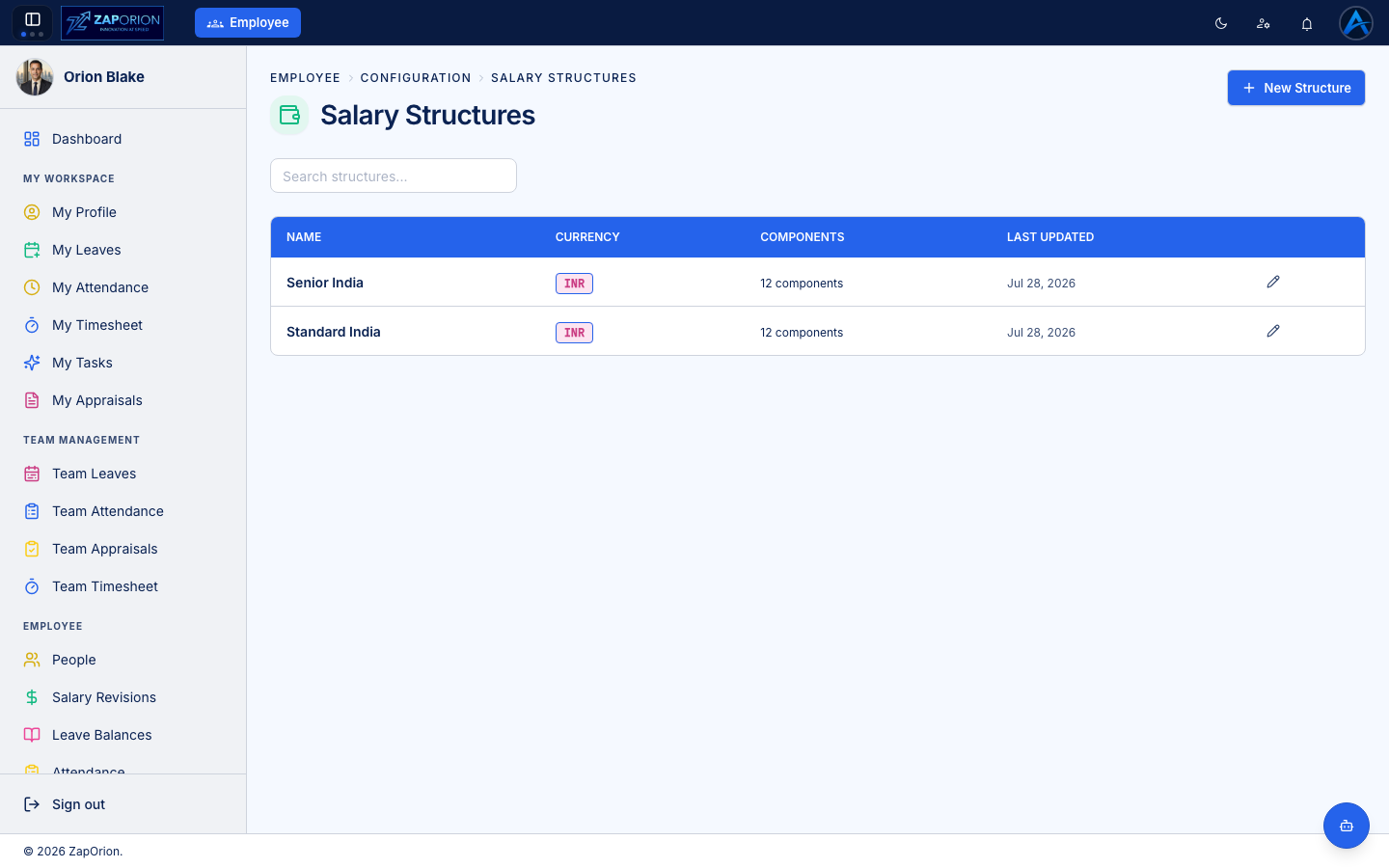Edit the Standard India structure
The height and width of the screenshot is (868, 1389).
1273,331
